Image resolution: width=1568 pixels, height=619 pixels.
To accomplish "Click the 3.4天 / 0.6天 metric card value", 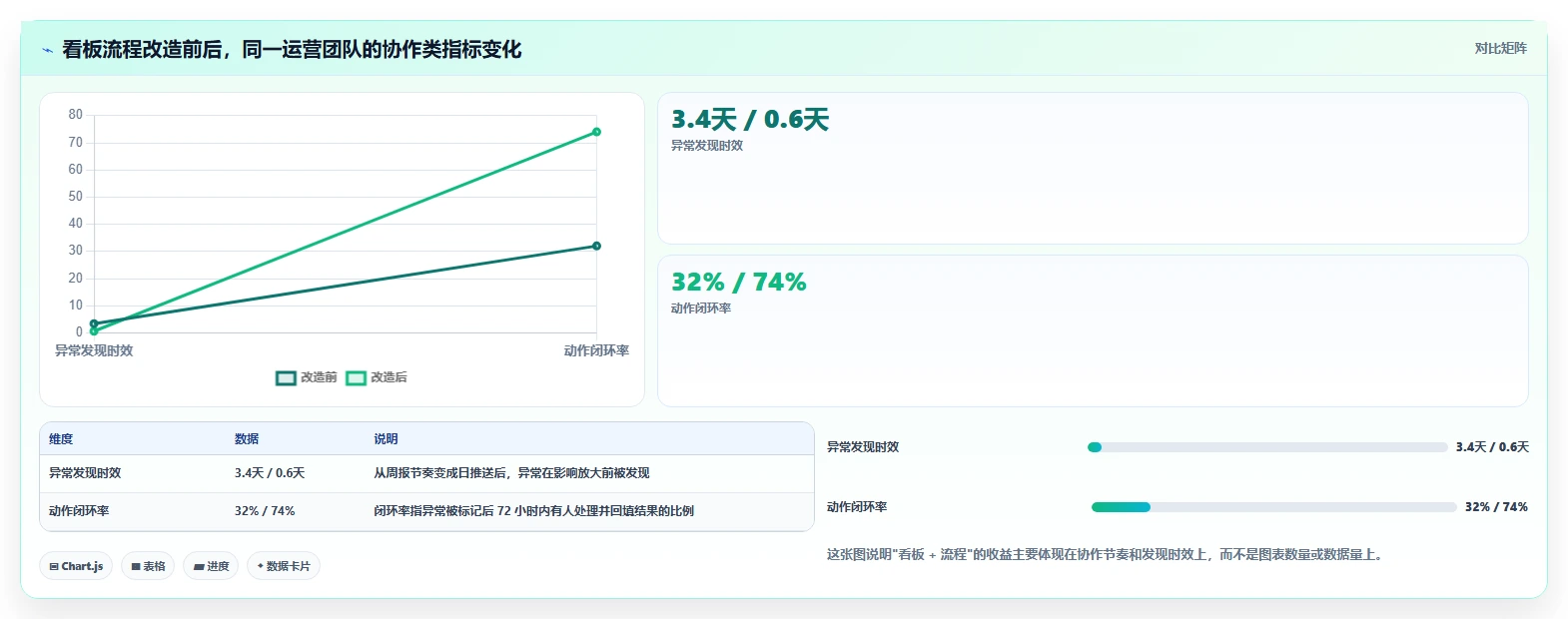I will tap(750, 120).
